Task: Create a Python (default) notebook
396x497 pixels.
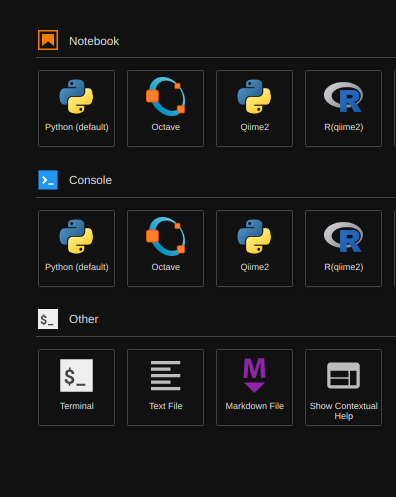Action: pos(76,108)
